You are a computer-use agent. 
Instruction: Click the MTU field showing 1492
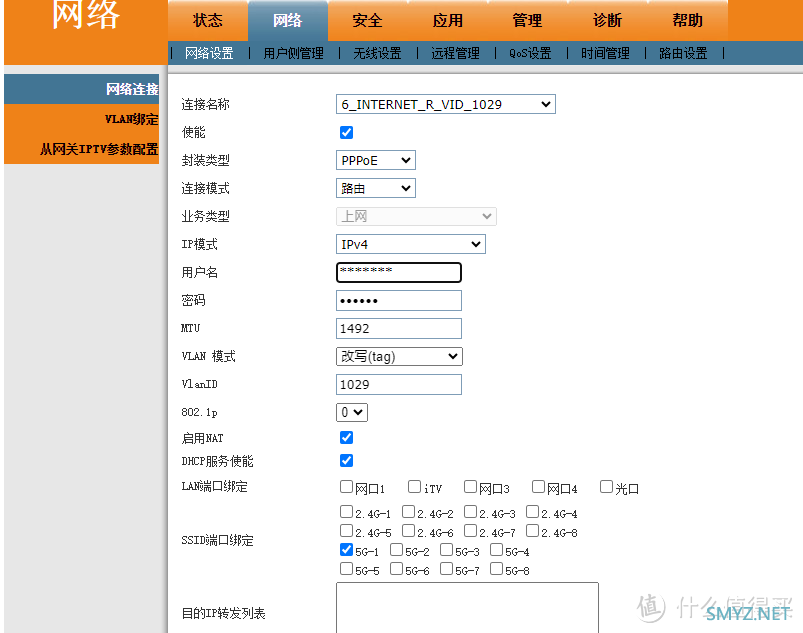(x=398, y=328)
